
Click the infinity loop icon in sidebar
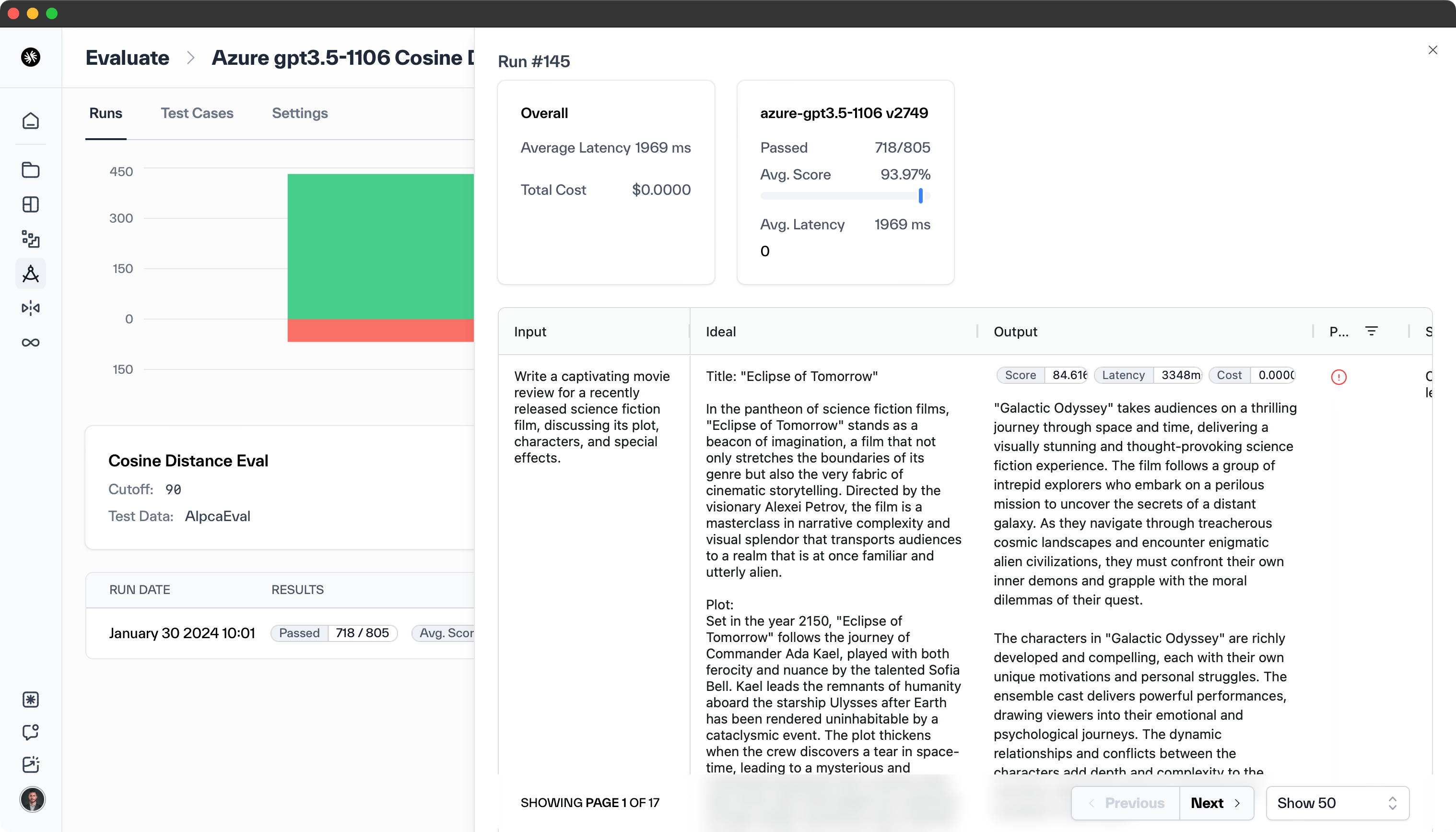(30, 342)
